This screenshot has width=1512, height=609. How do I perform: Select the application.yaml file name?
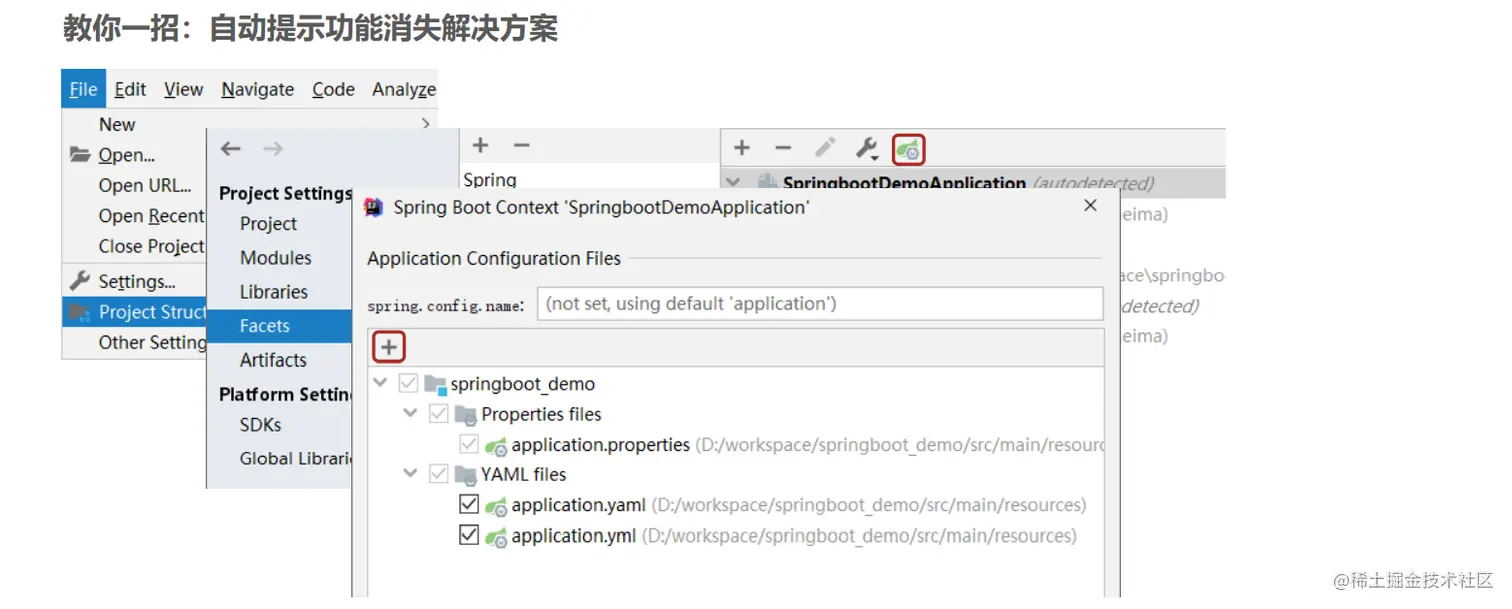tap(578, 505)
